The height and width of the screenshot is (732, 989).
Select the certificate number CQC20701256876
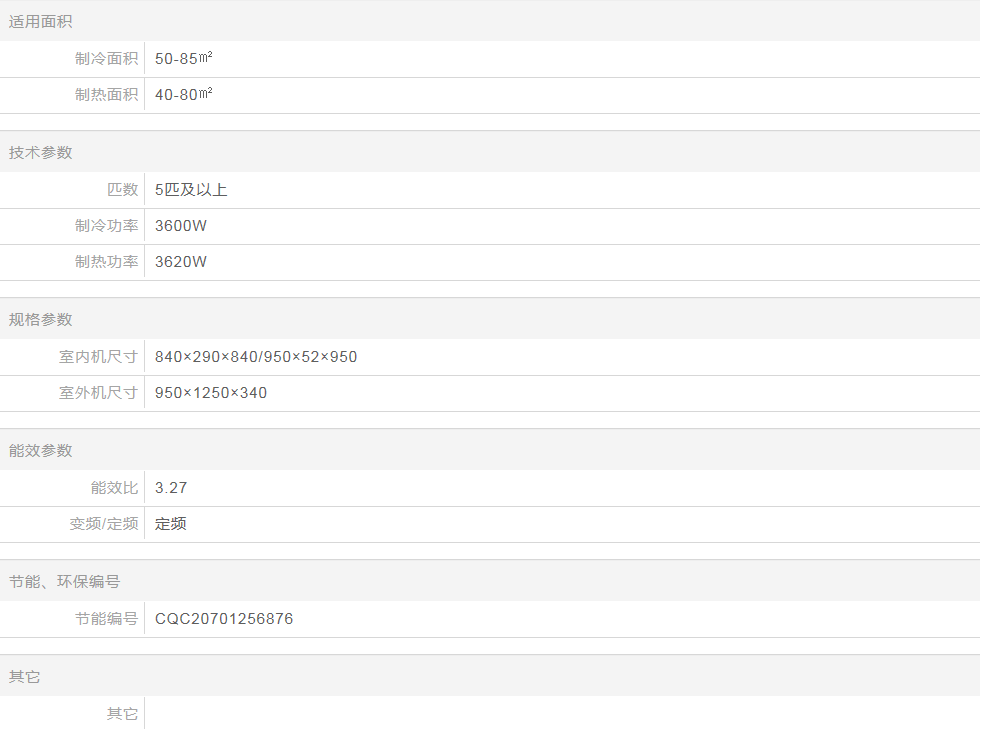click(224, 619)
